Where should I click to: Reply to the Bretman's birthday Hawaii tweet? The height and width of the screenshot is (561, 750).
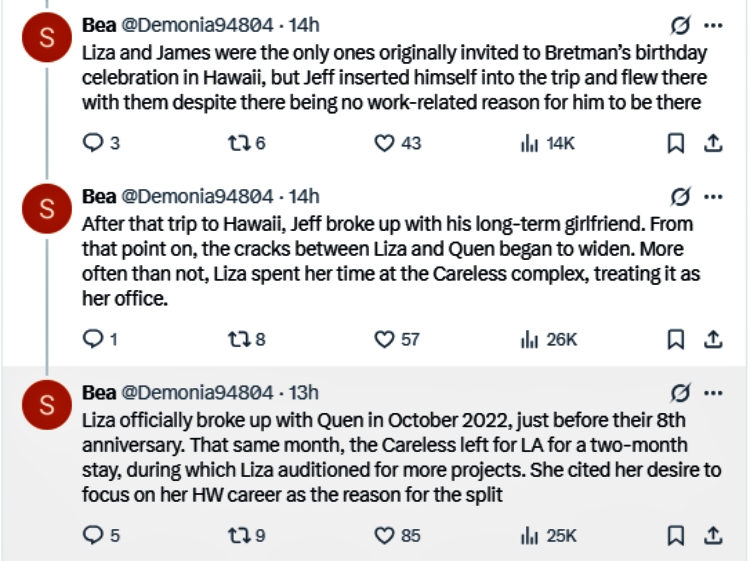click(100, 143)
